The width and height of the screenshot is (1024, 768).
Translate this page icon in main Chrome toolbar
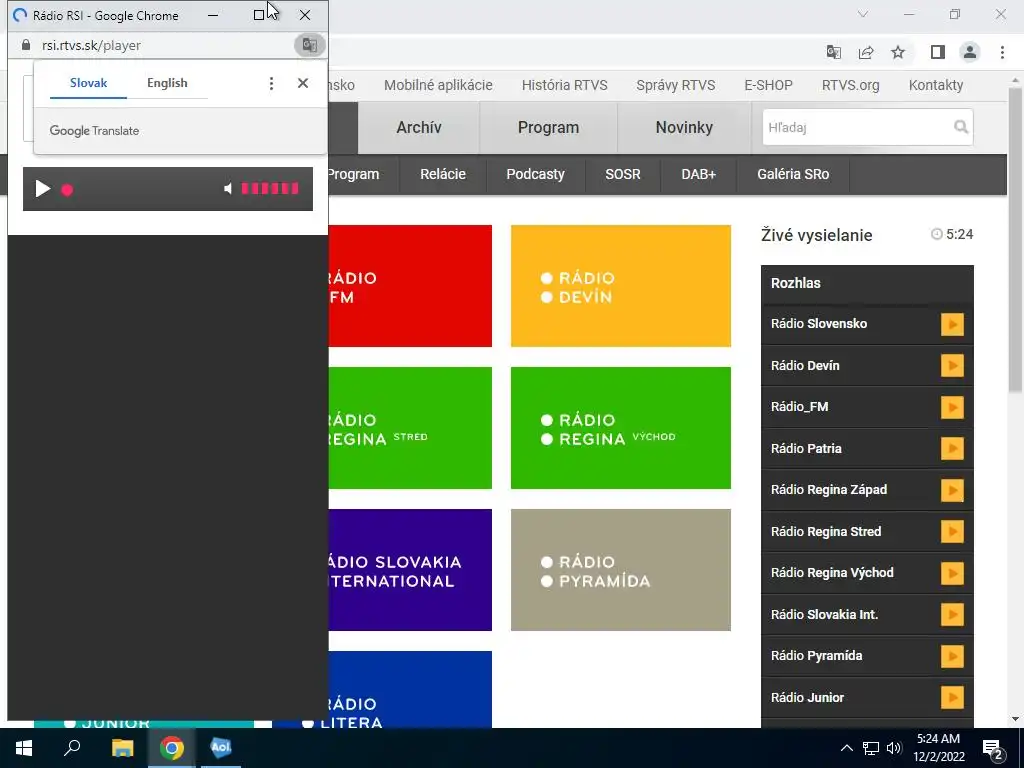pyautogui.click(x=834, y=52)
